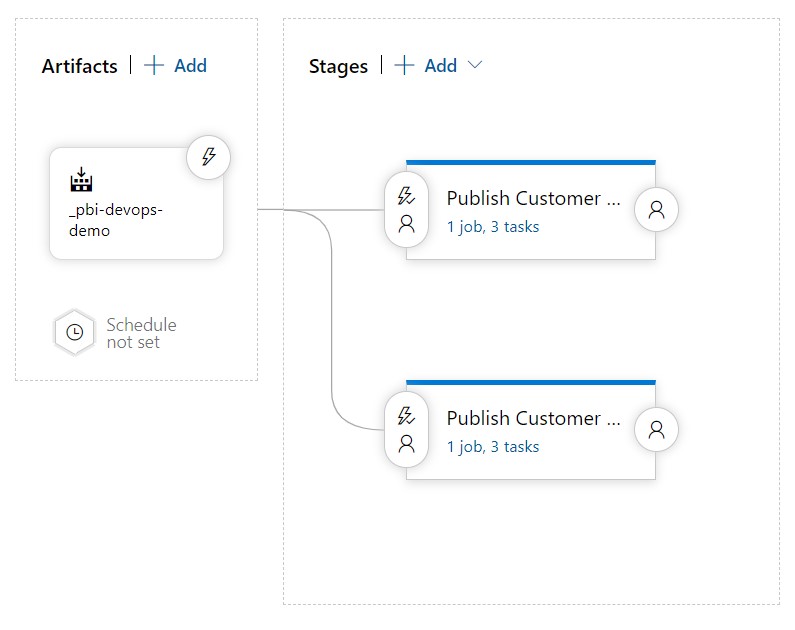Click the build artifact icon on the artifact card
Viewport: 795px width, 630px height.
point(81,179)
